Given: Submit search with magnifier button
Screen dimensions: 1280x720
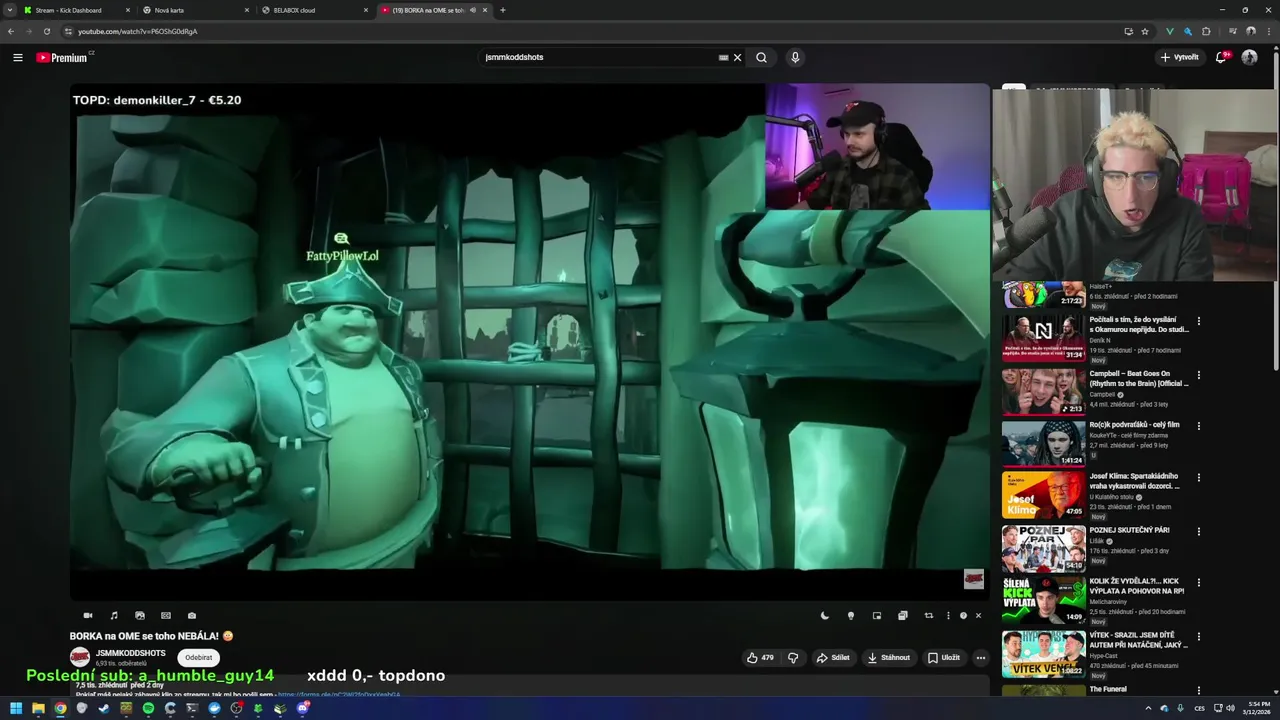Looking at the screenshot, I should (761, 57).
